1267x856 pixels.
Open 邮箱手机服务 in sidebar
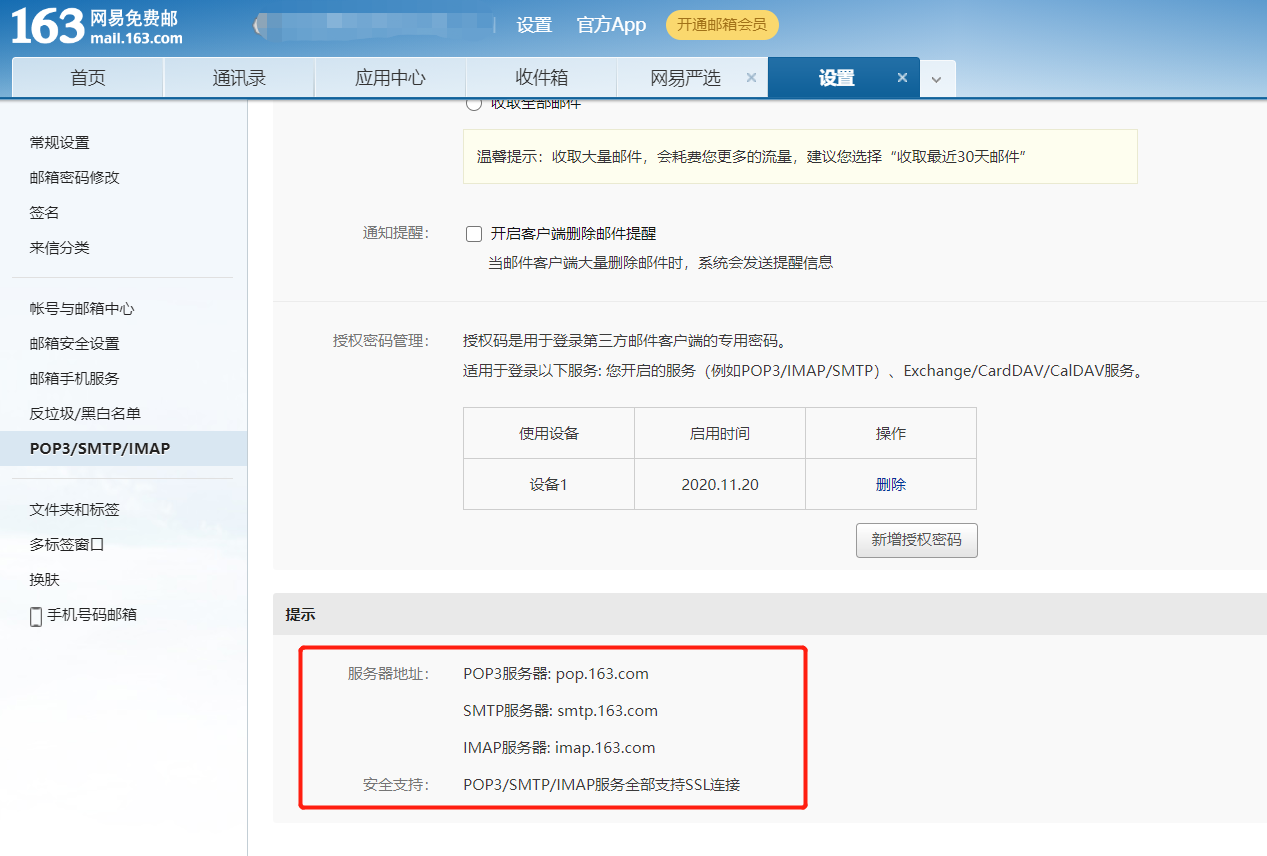pyautogui.click(x=75, y=379)
